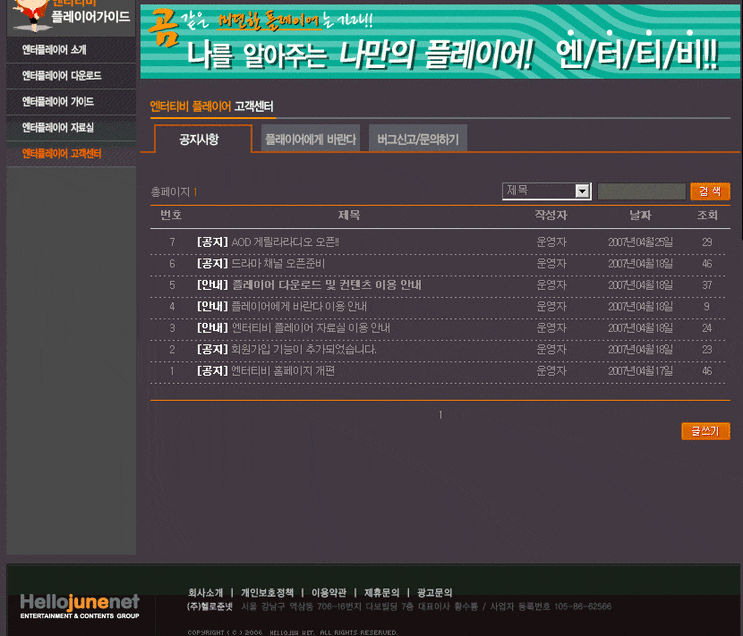Click the top banner 나만의 플레이어
The image size is (743, 636).
click(440, 41)
